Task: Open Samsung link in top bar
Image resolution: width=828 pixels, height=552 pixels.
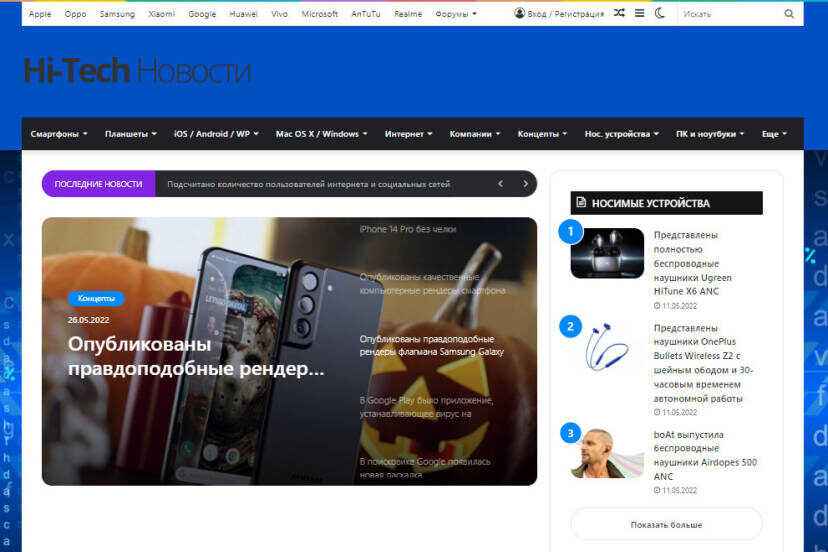Action: pos(117,14)
